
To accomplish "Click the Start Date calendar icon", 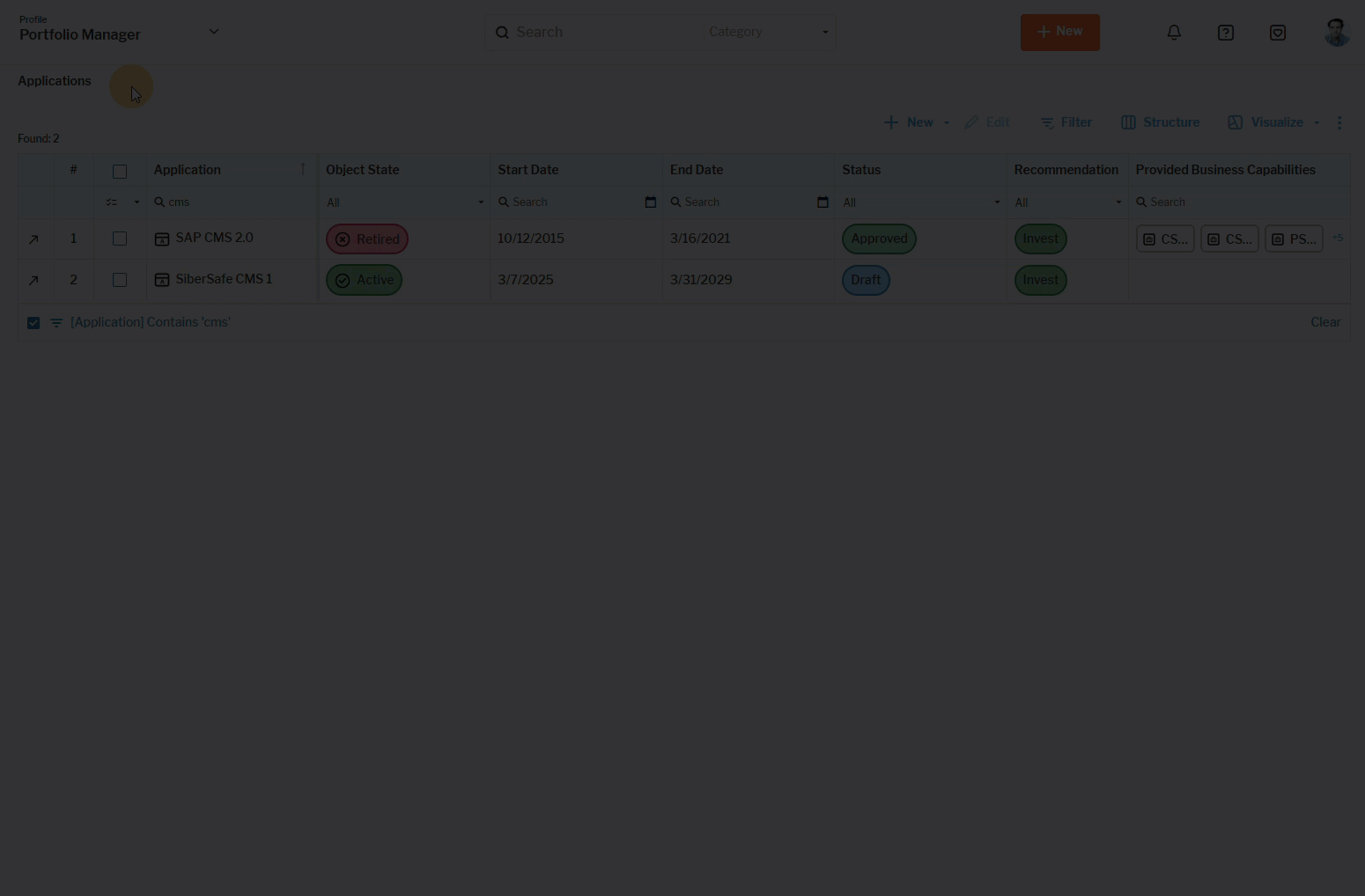I will point(650,202).
